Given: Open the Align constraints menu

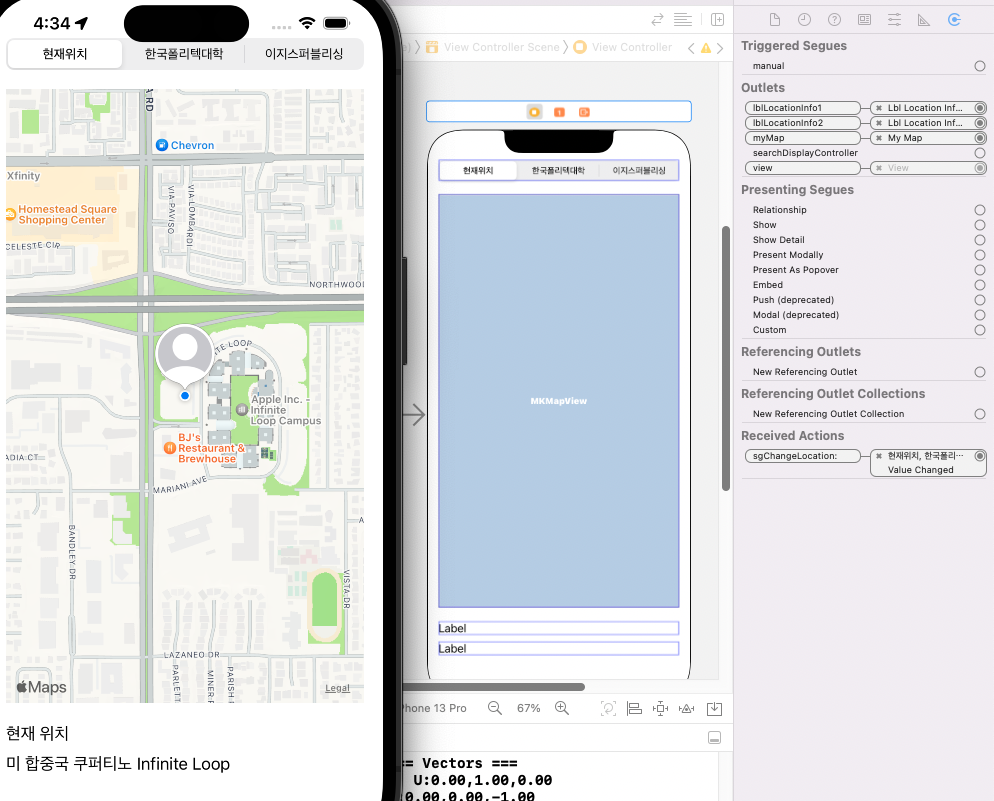Looking at the screenshot, I should [634, 708].
